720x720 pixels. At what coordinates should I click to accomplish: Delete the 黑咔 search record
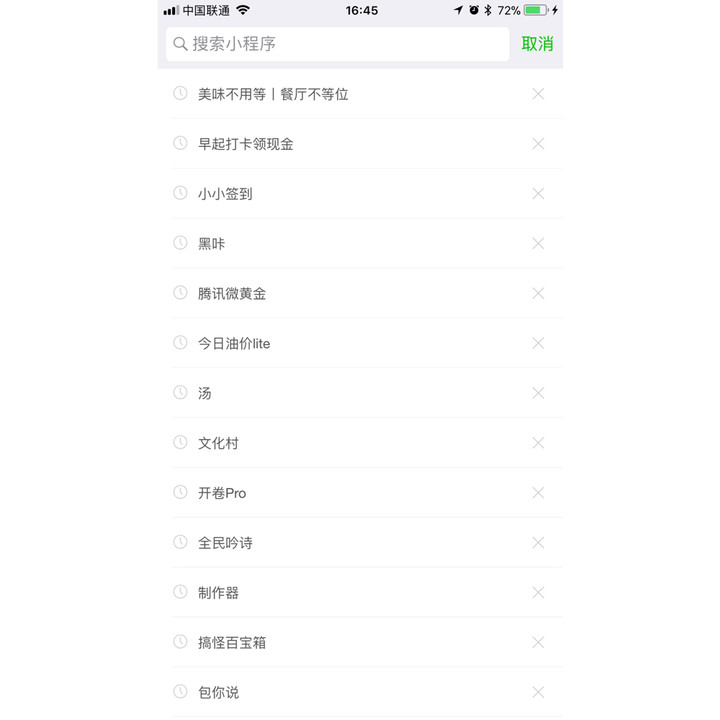coord(538,243)
